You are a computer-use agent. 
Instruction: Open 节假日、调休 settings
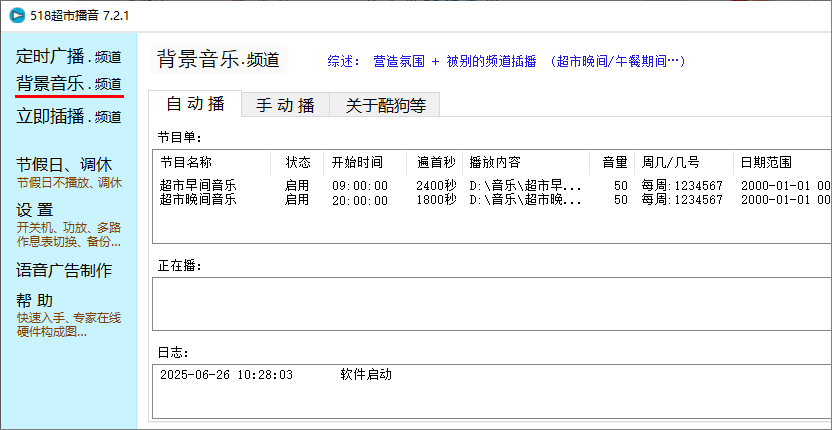[x=64, y=164]
